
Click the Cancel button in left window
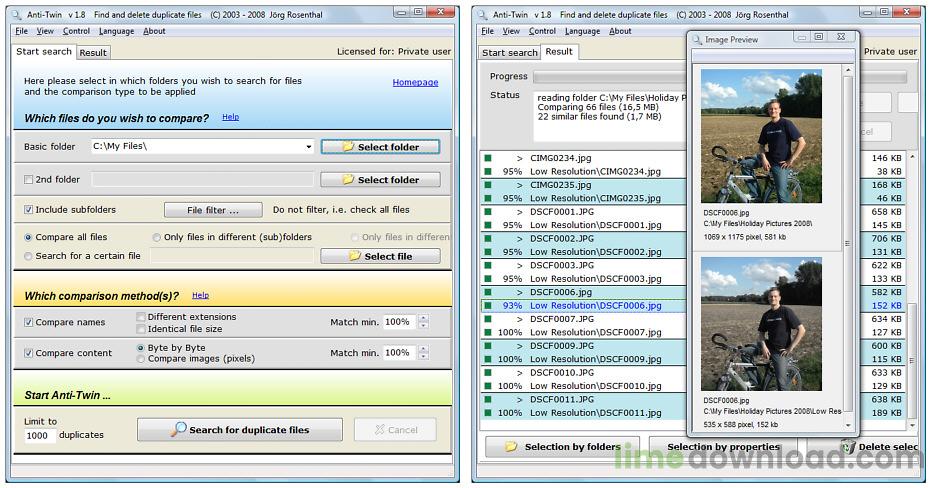point(395,430)
